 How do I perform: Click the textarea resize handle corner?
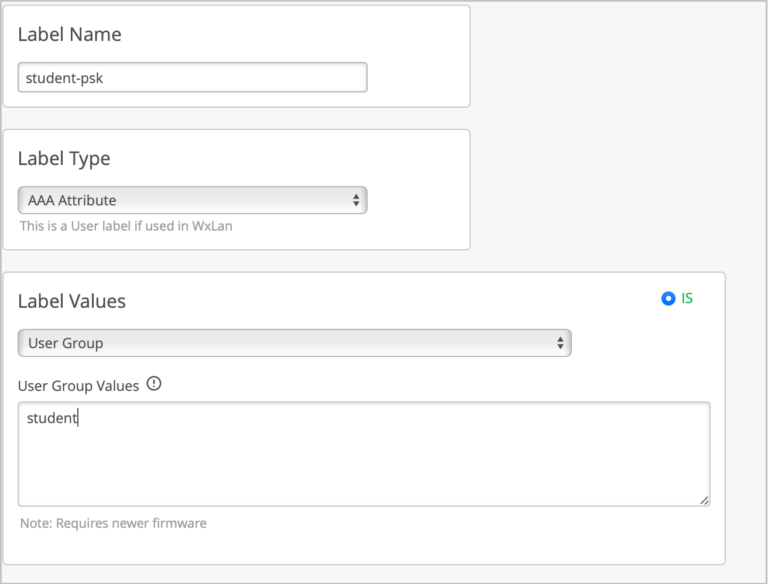(704, 499)
